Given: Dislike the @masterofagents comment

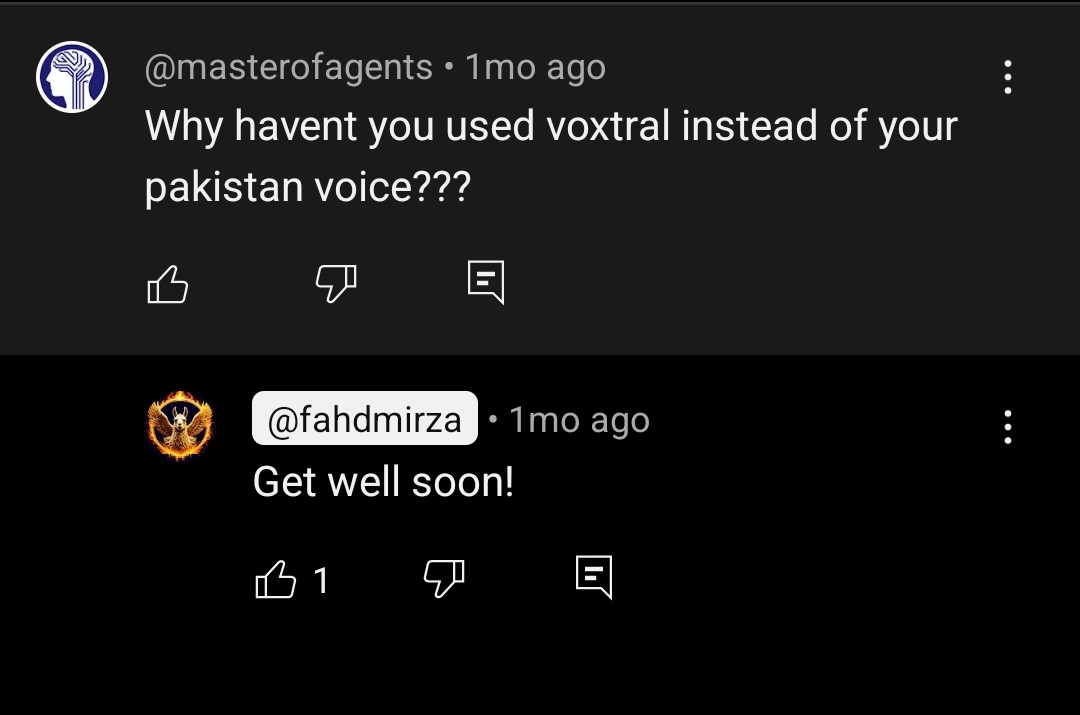Looking at the screenshot, I should [335, 283].
